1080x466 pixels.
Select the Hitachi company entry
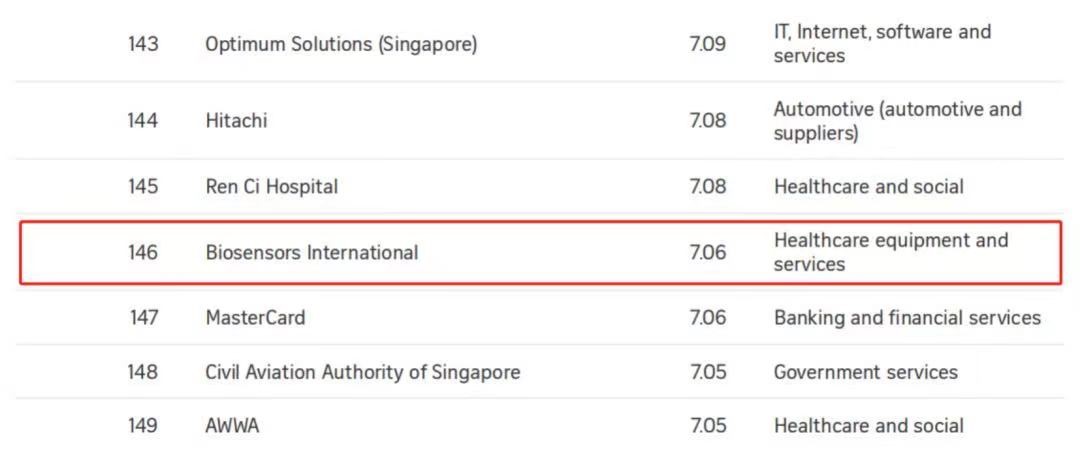click(236, 120)
